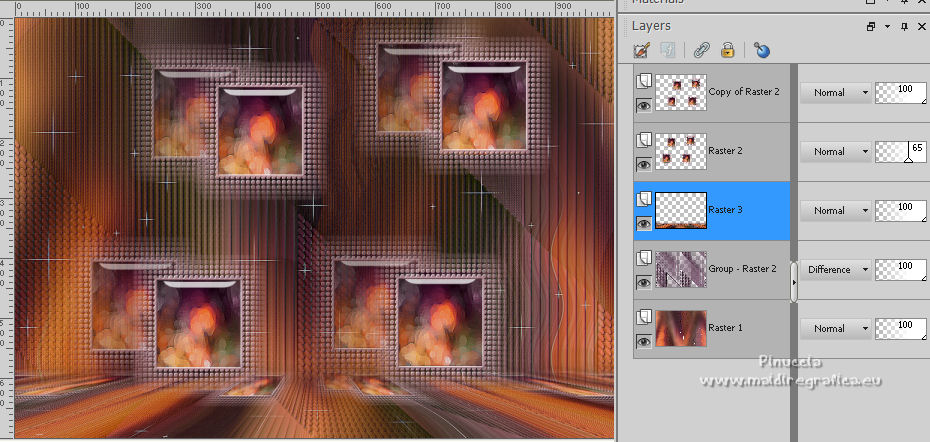Image resolution: width=930 pixels, height=442 pixels.
Task: Select layer name 'Copy of Raster 2'
Action: 744,92
